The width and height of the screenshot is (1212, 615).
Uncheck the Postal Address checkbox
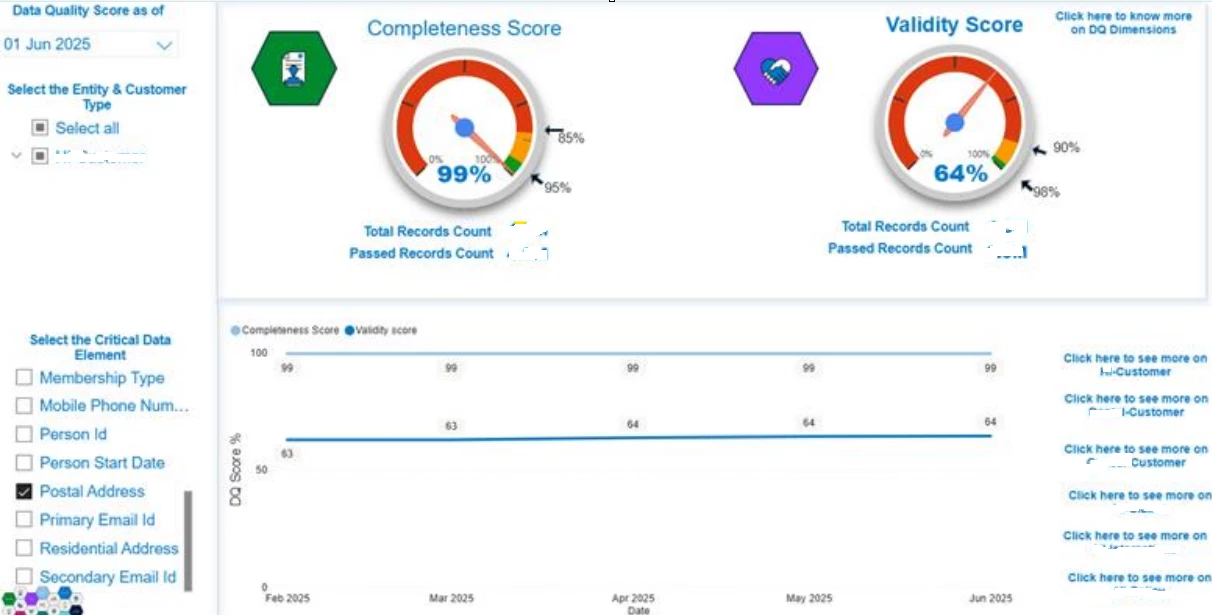tap(24, 492)
